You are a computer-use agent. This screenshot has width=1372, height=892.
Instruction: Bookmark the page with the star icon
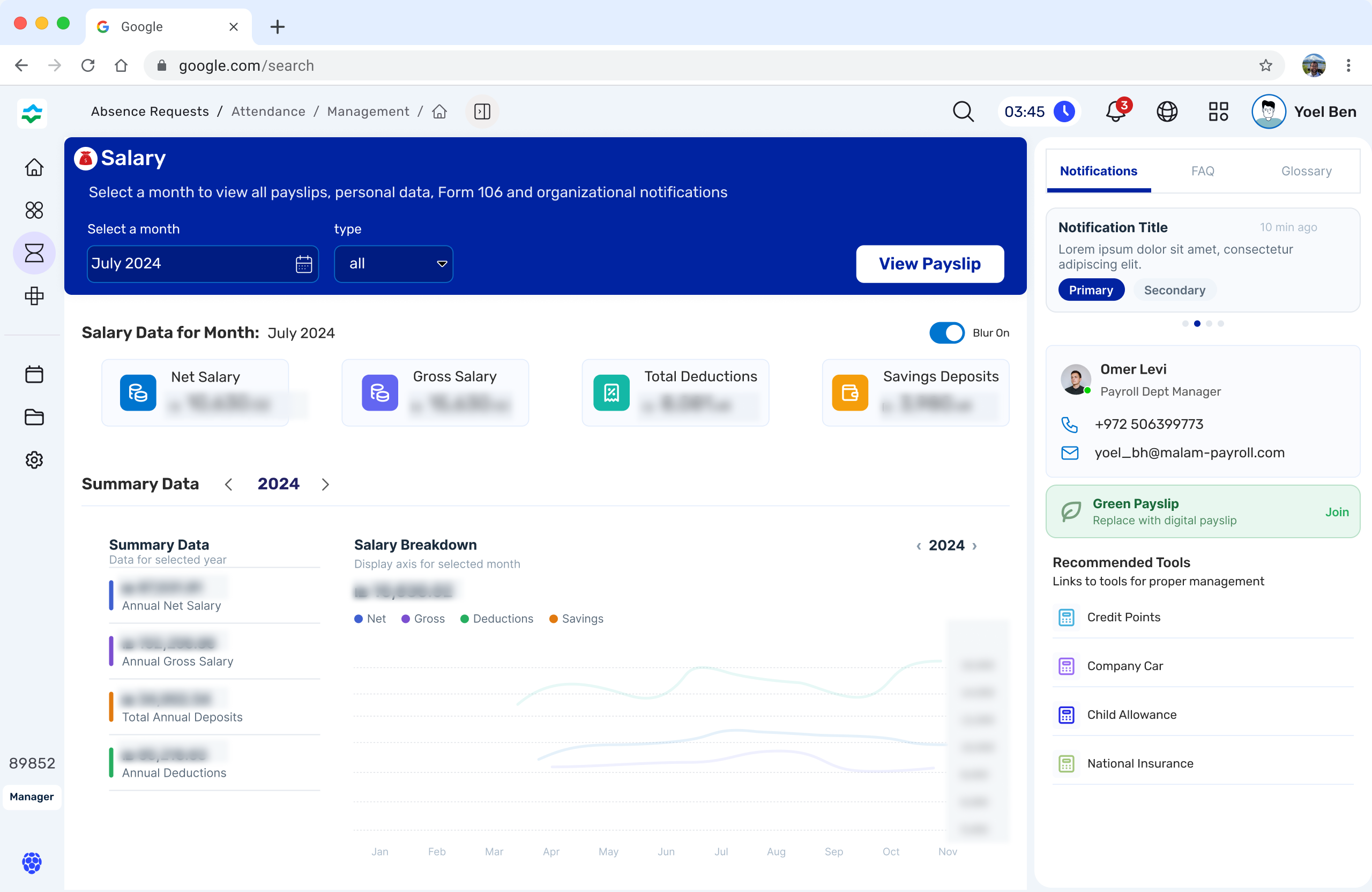coord(1265,65)
